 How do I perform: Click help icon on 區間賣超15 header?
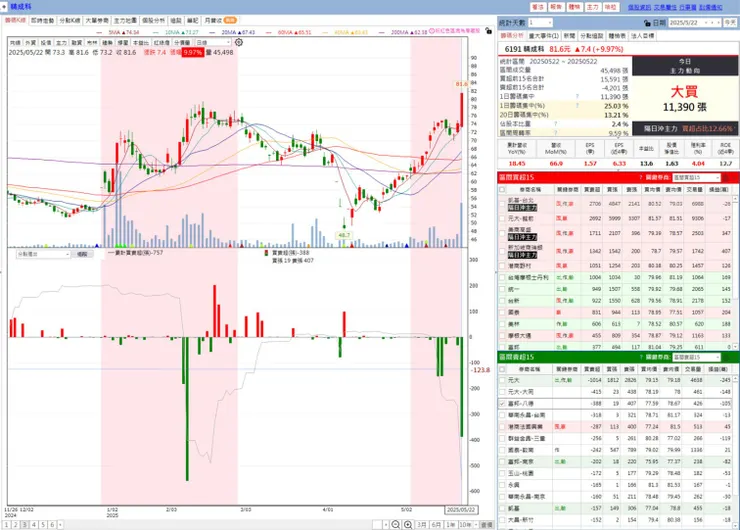click(641, 357)
